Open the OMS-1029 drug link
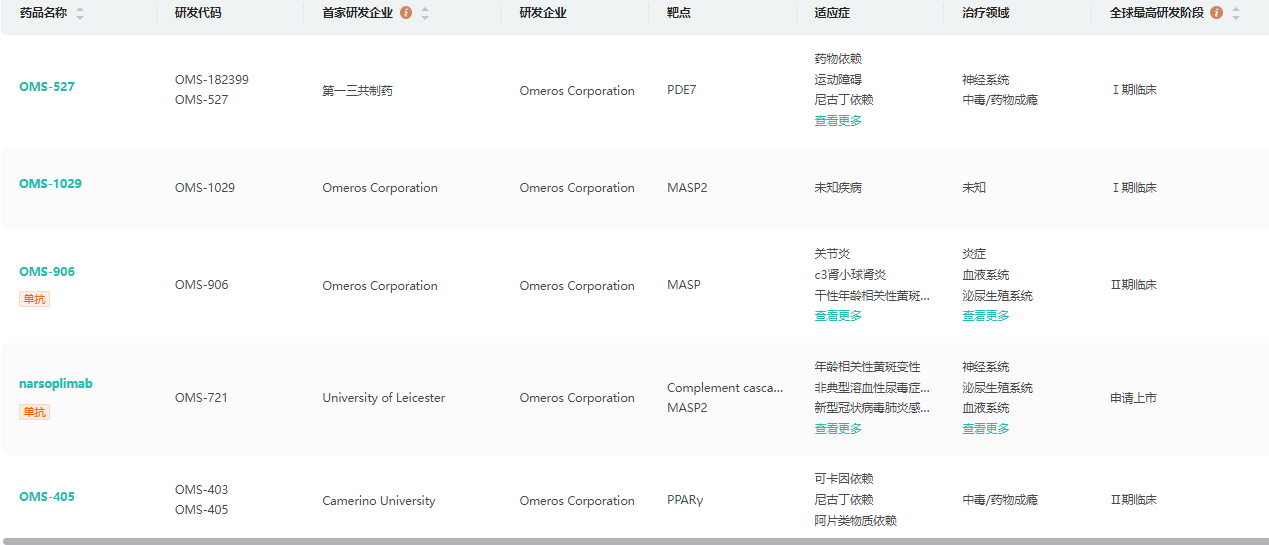 [x=50, y=184]
